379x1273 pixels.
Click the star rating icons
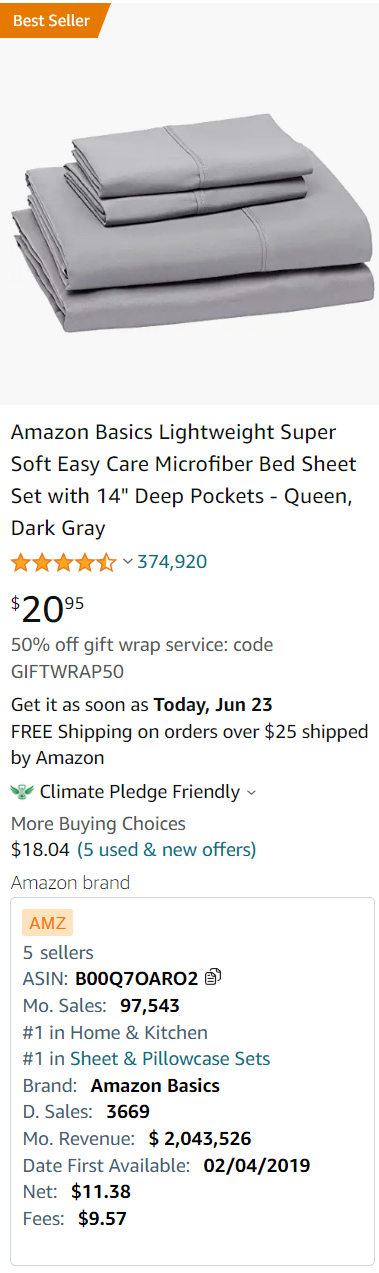click(64, 562)
